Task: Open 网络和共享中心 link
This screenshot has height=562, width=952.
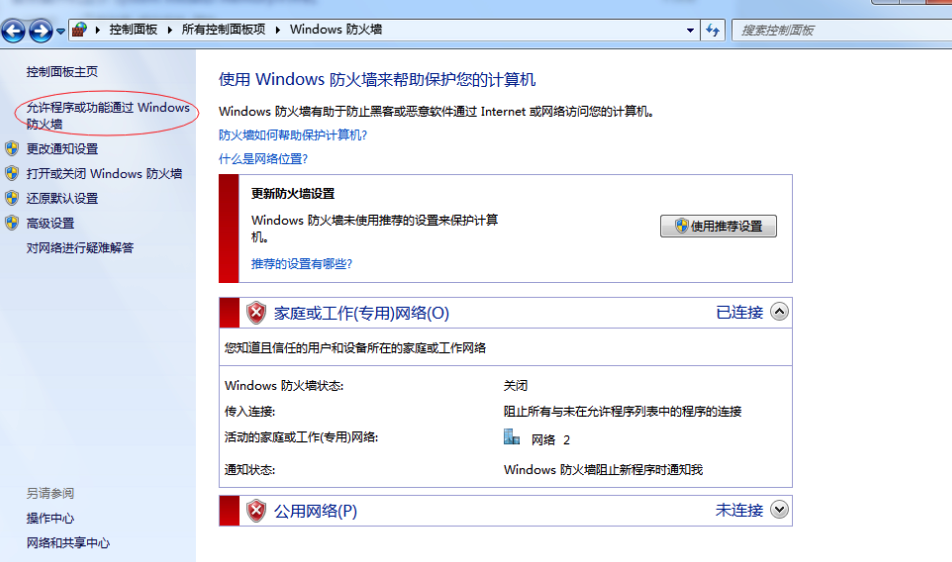Action: (x=68, y=543)
